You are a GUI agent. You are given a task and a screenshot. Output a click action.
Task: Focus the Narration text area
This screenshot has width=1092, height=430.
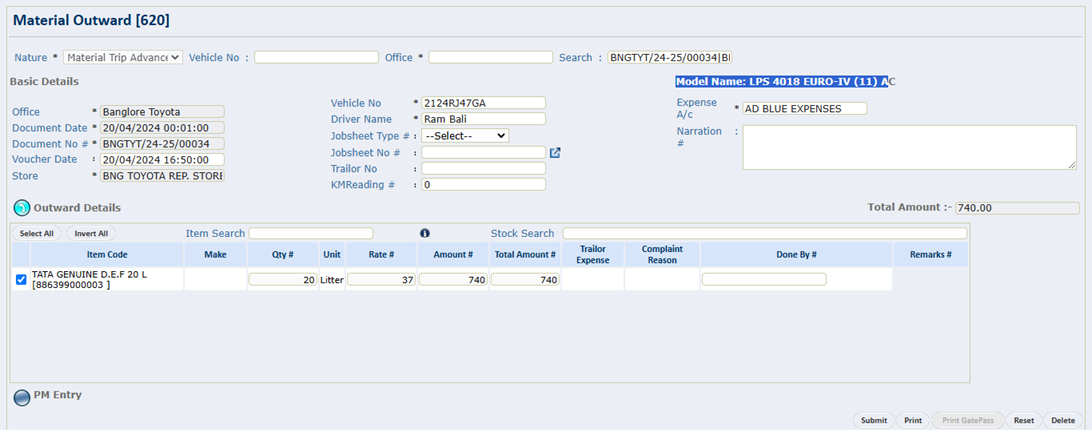[909, 147]
